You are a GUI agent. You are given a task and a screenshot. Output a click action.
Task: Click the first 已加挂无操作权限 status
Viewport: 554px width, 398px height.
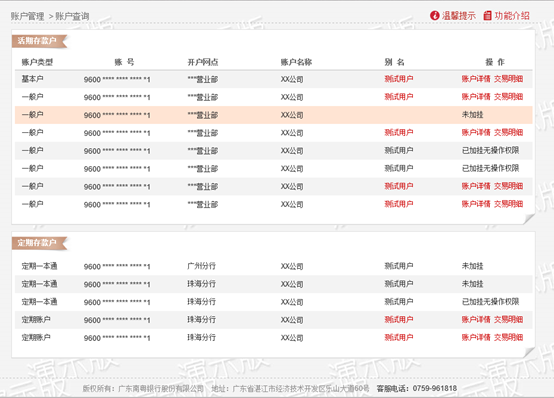(x=490, y=150)
